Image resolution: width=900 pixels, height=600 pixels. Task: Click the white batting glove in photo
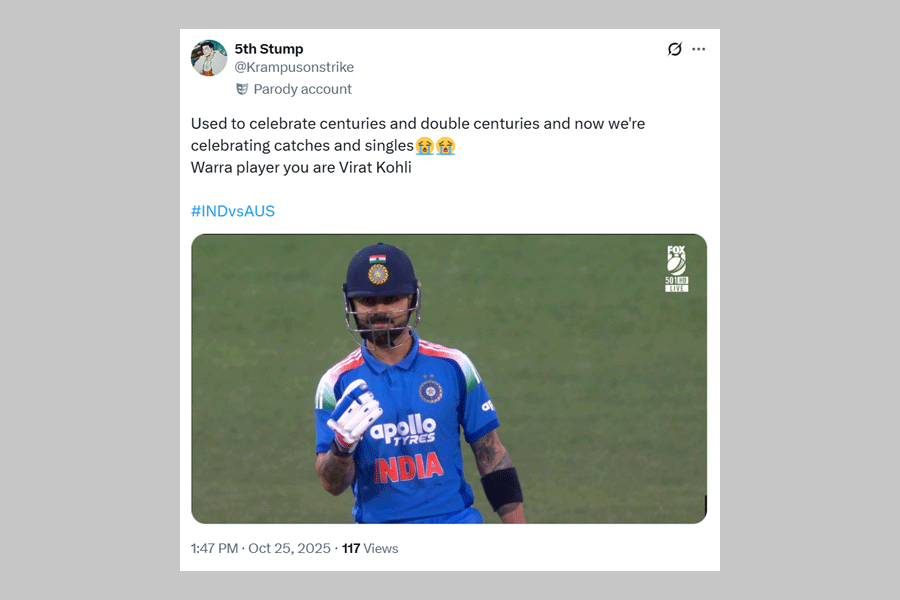352,412
